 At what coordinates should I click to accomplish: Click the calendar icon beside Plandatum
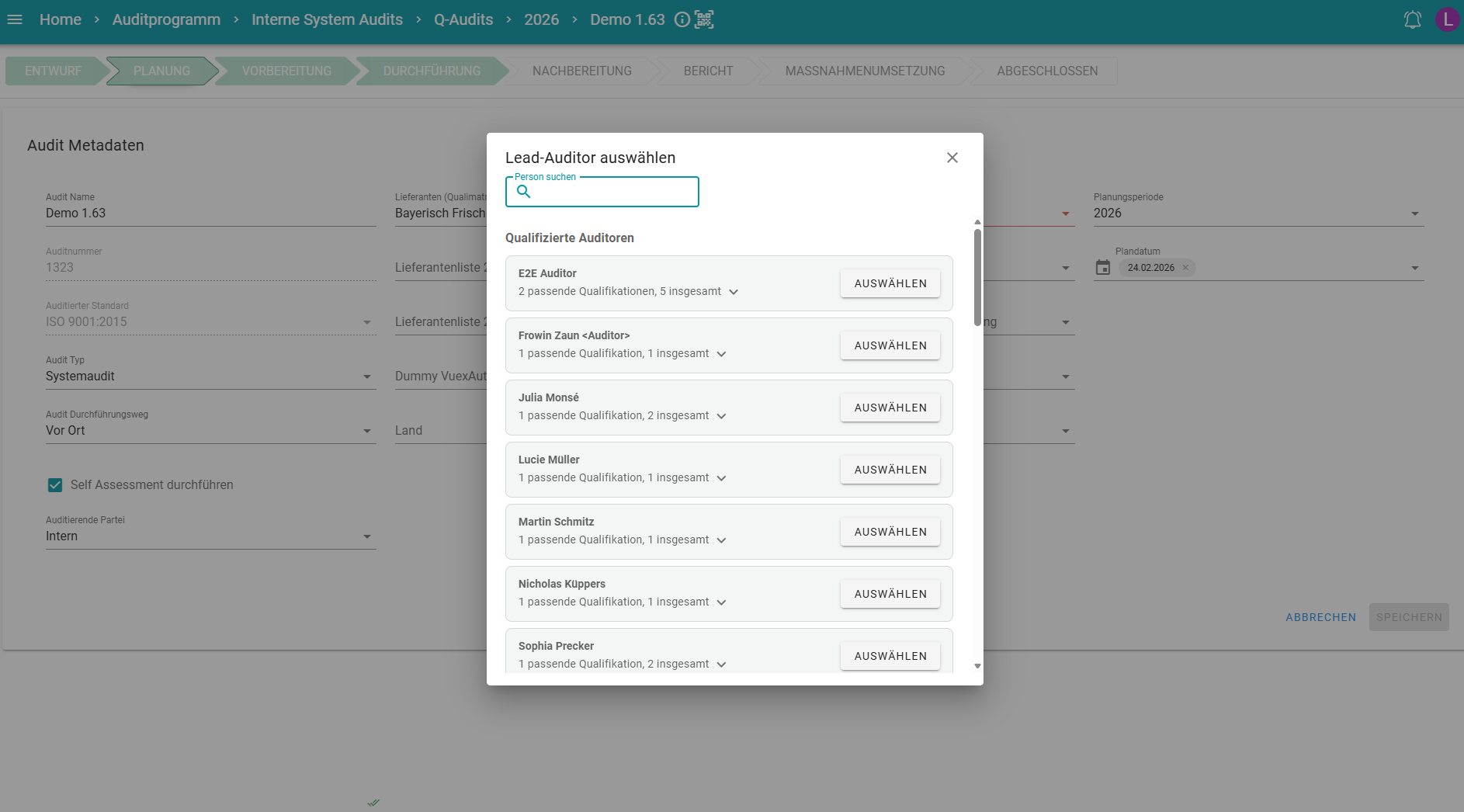[x=1102, y=268]
